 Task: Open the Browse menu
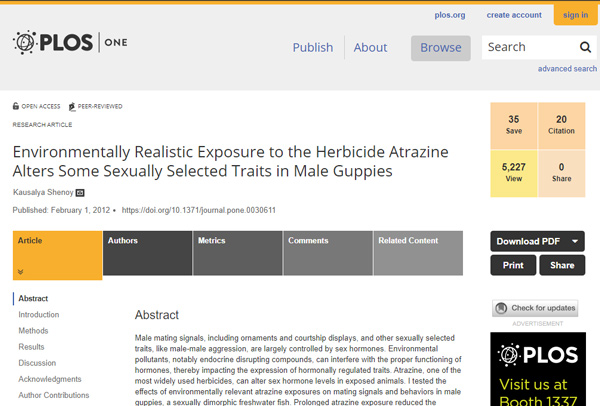point(440,47)
